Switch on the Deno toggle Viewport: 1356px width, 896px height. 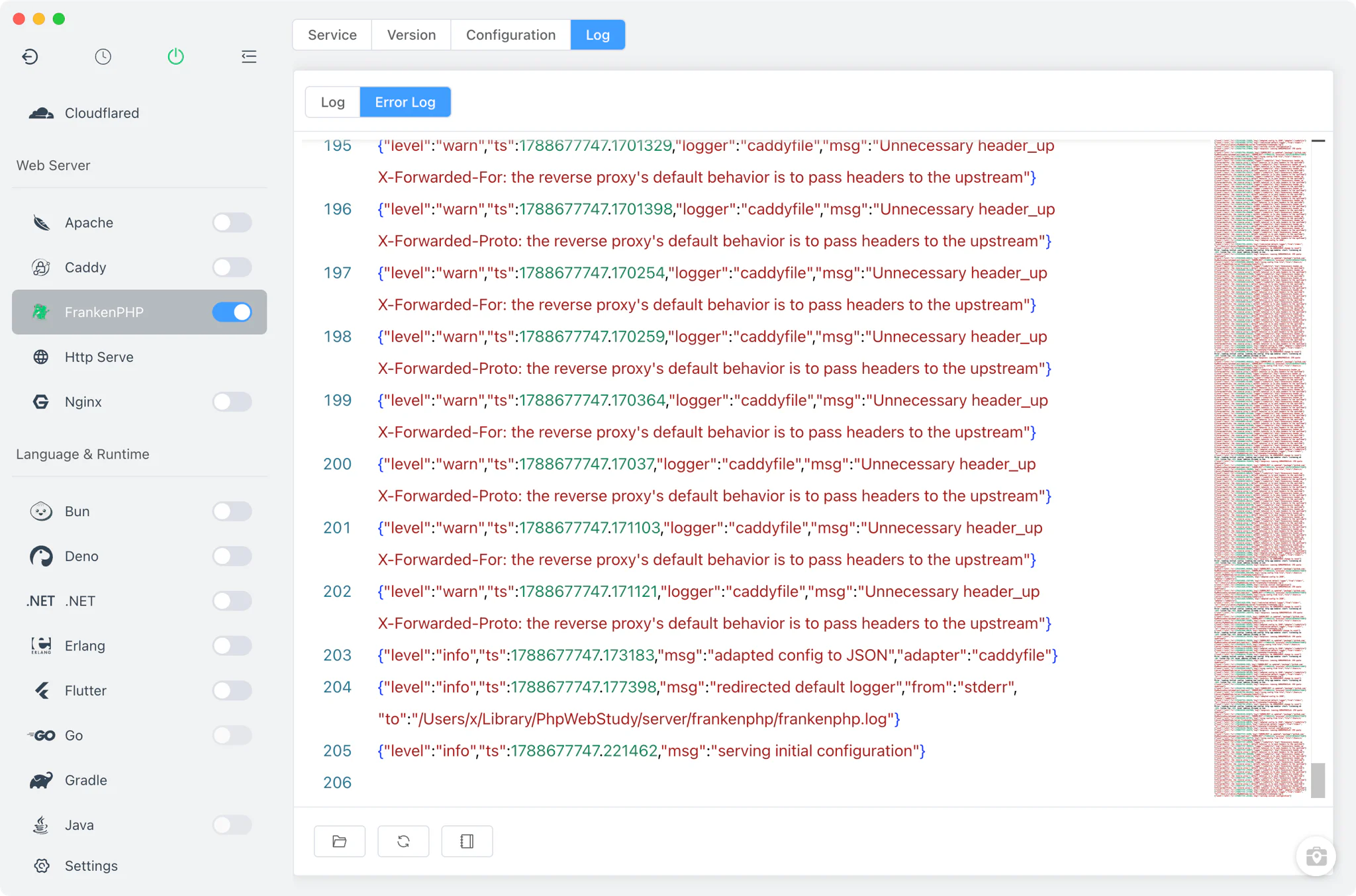[x=232, y=557]
